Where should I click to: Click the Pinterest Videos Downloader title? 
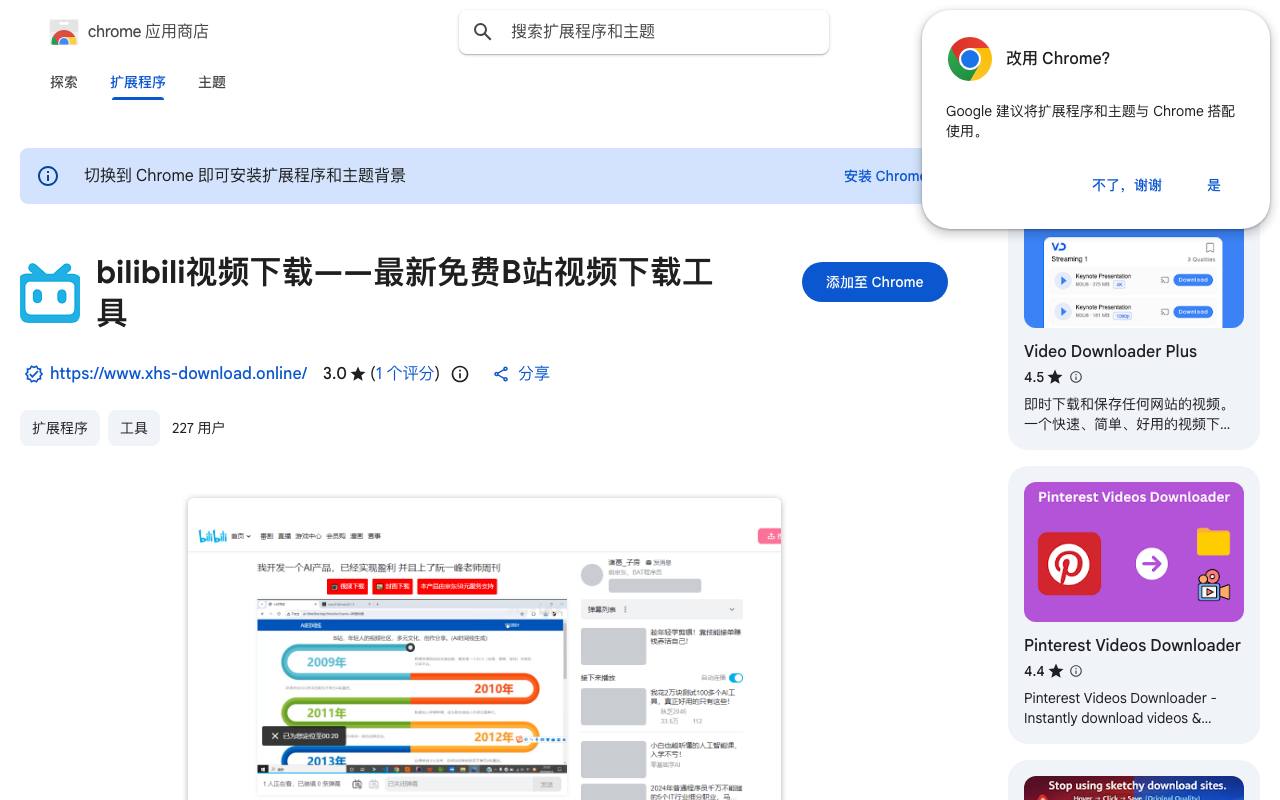1132,645
